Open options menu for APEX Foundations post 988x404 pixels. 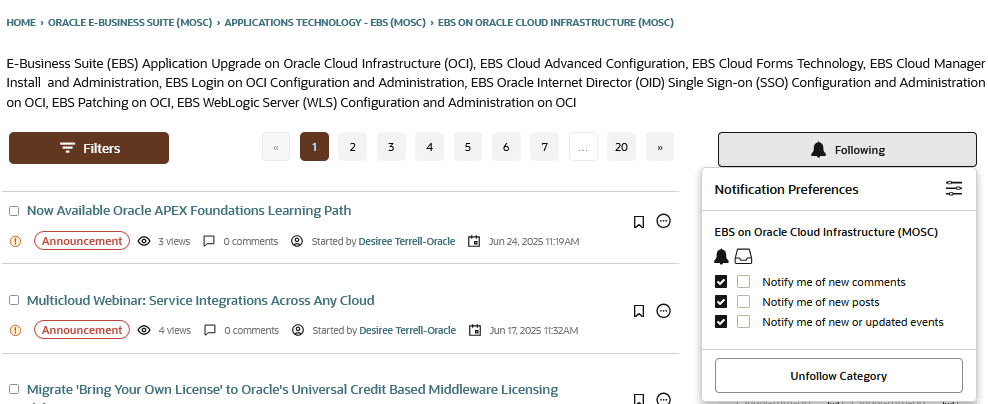click(663, 221)
